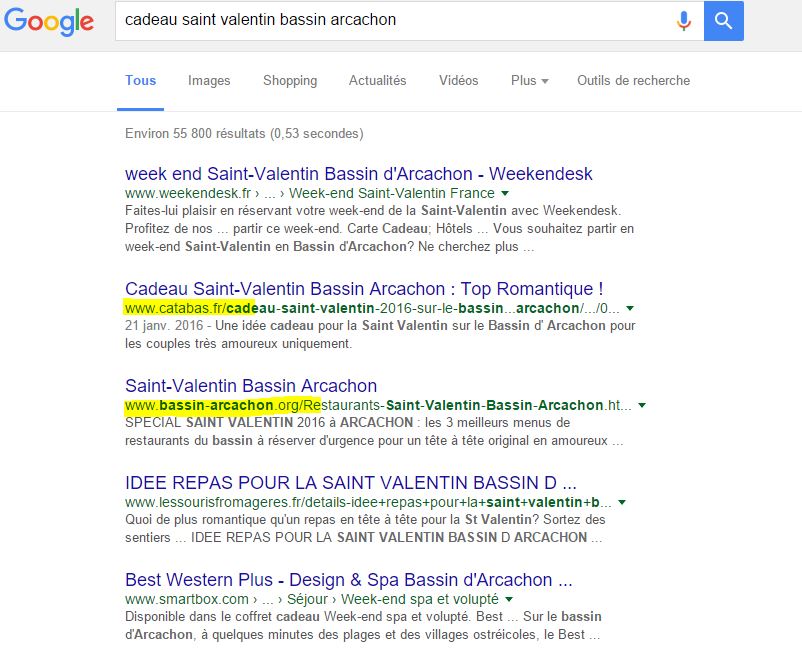Expand the arrow next to weekendesk.fr URL
The height and width of the screenshot is (653, 802).
(505, 194)
